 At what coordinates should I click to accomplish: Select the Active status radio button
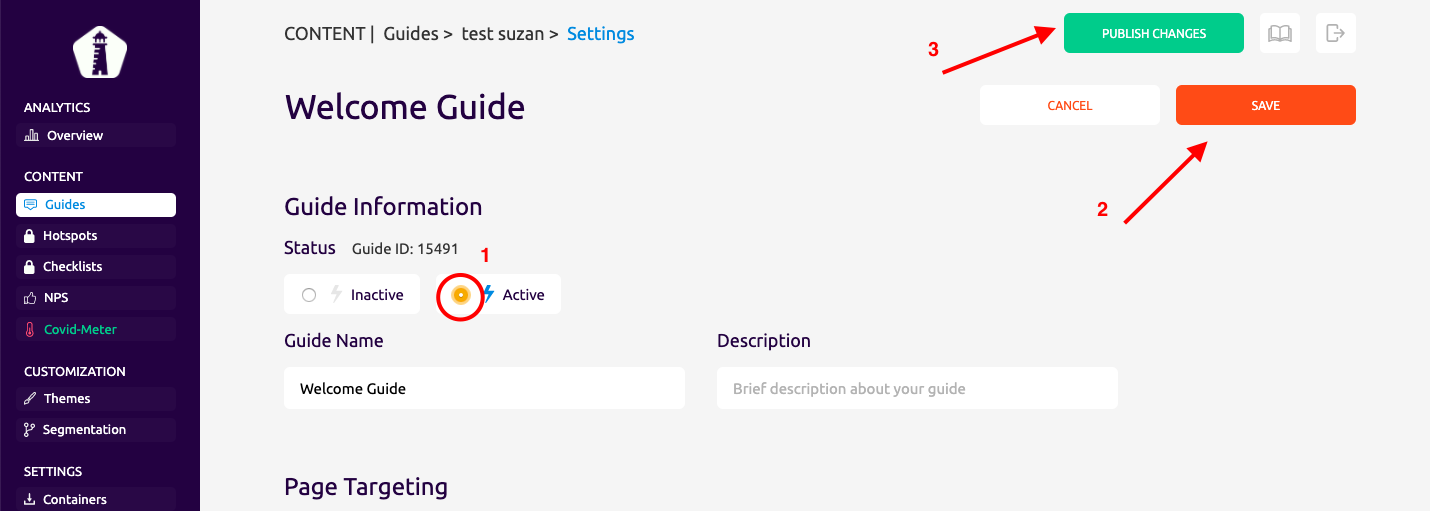pos(460,295)
